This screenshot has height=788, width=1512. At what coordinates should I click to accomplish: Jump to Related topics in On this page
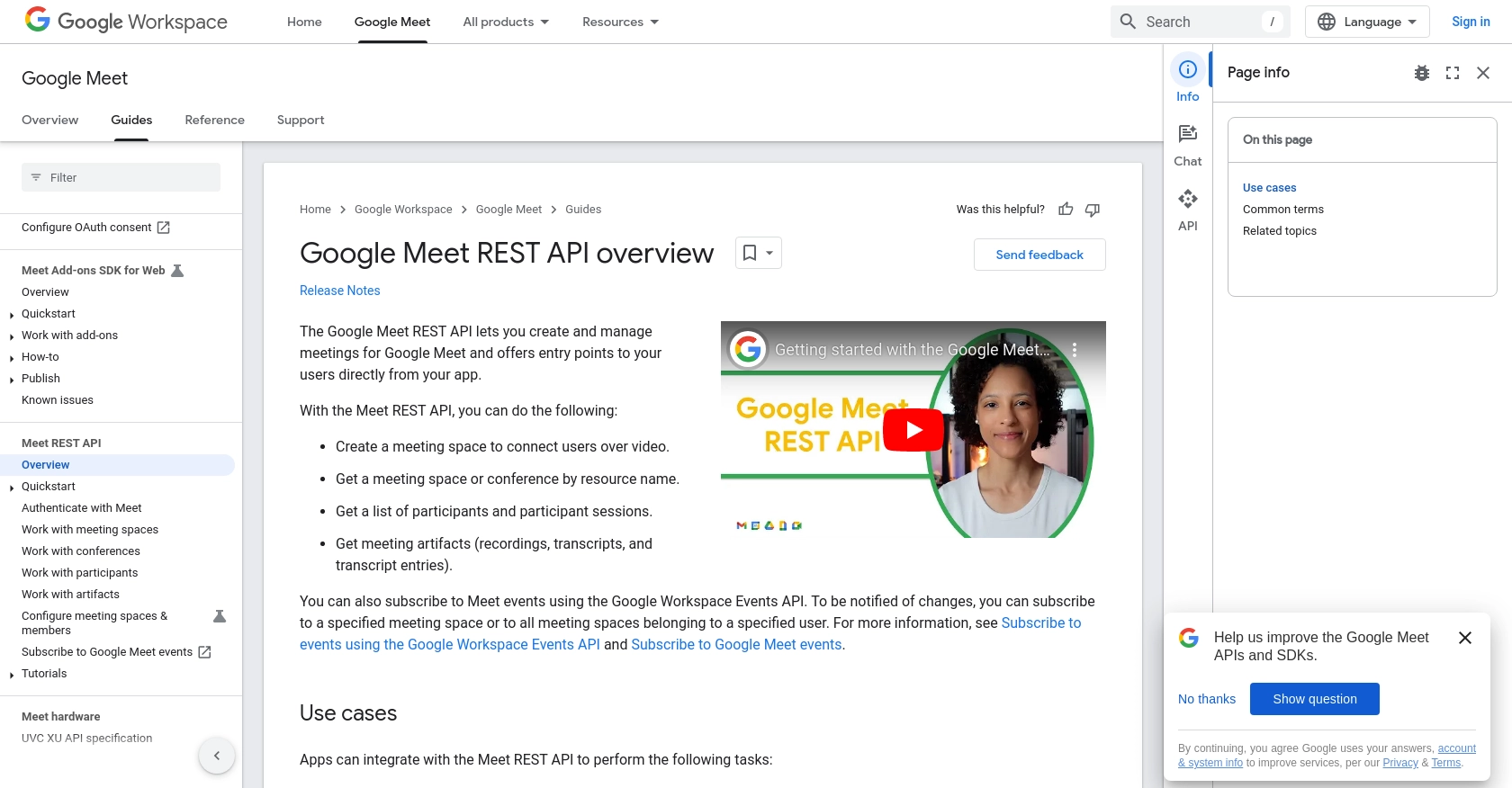tap(1280, 231)
